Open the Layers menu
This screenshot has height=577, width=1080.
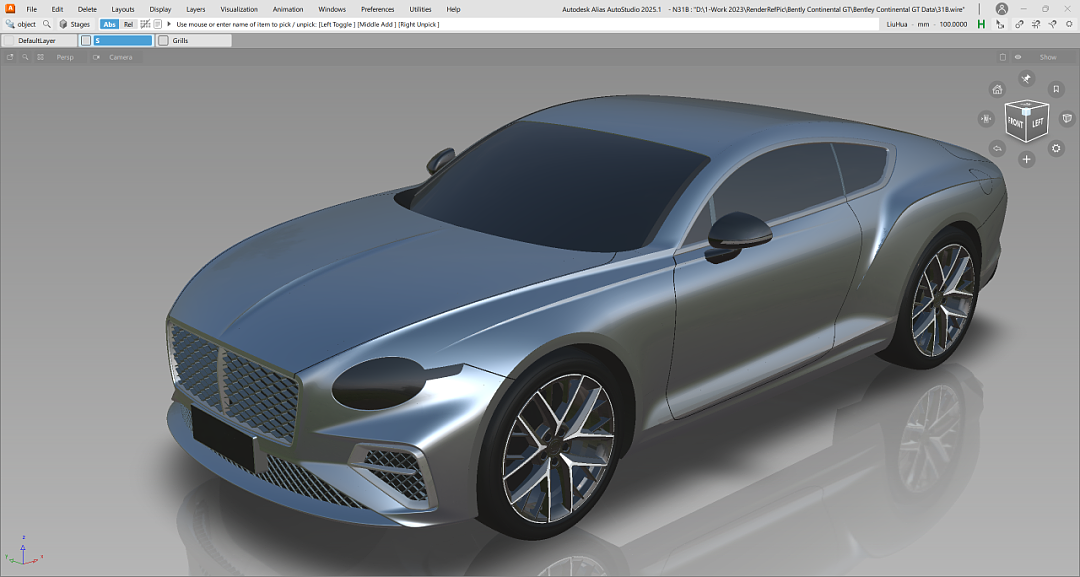click(x=196, y=9)
